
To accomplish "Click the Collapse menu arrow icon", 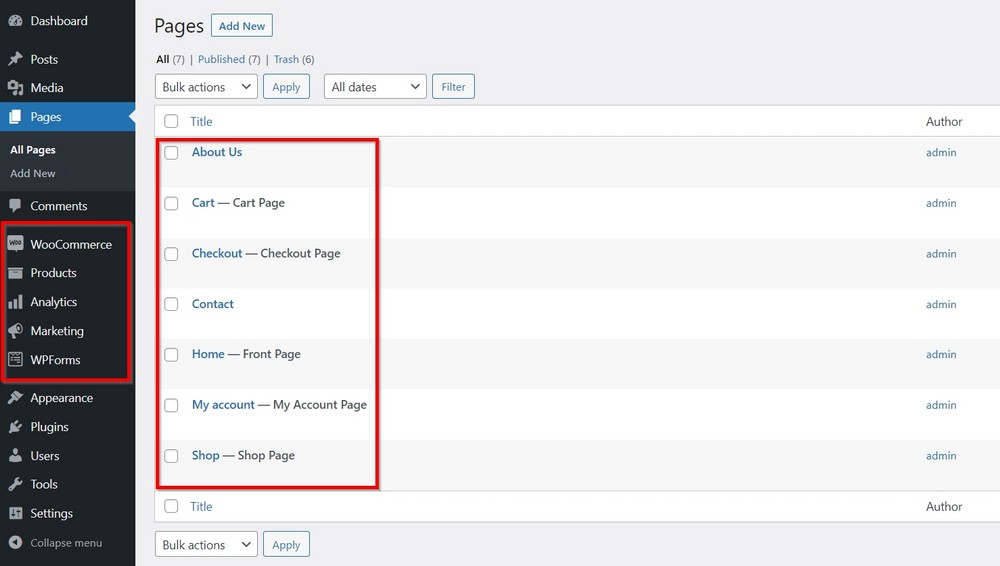I will [x=15, y=542].
